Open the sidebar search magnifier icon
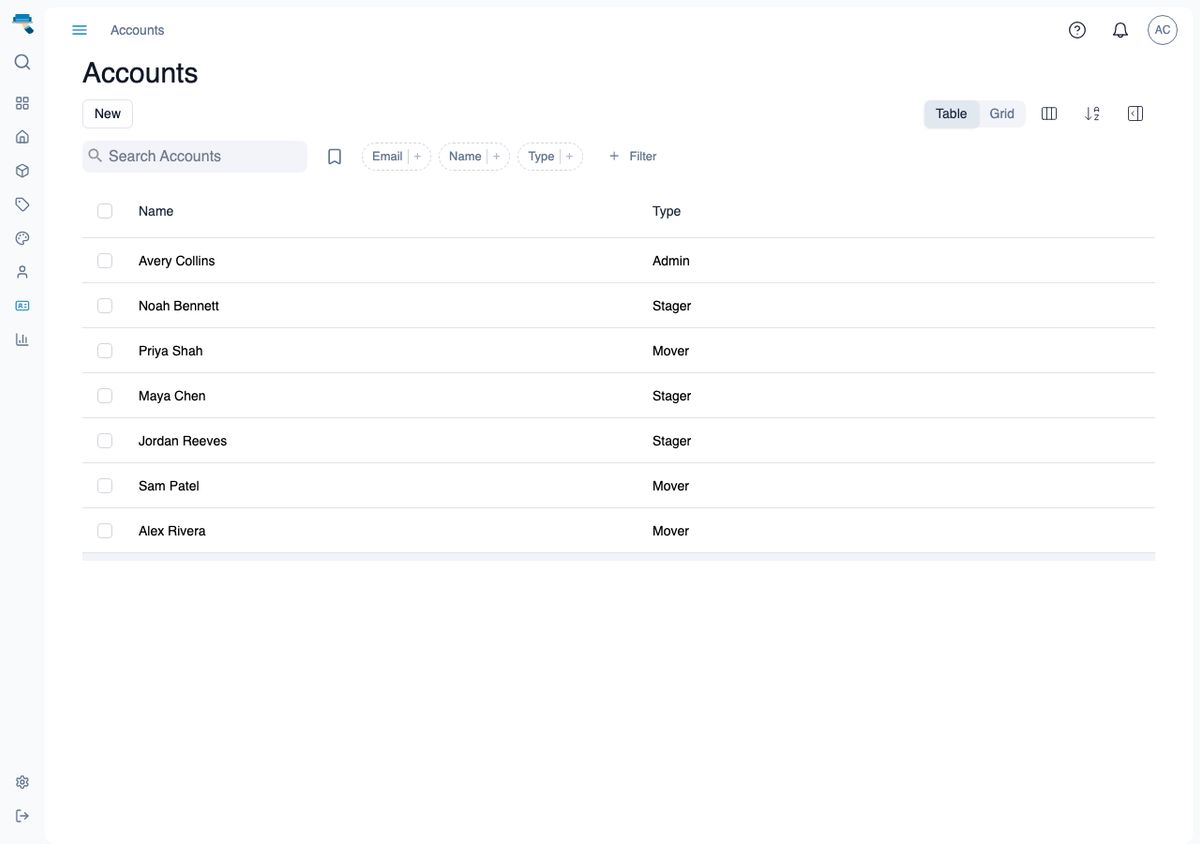This screenshot has height=844, width=1200. click(x=22, y=62)
